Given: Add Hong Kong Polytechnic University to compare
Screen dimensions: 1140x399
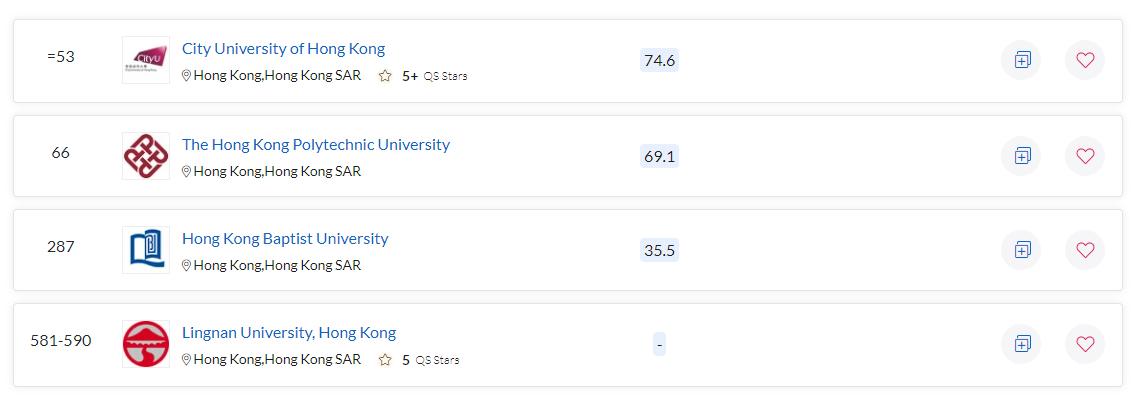Looking at the screenshot, I should 1021,156.
